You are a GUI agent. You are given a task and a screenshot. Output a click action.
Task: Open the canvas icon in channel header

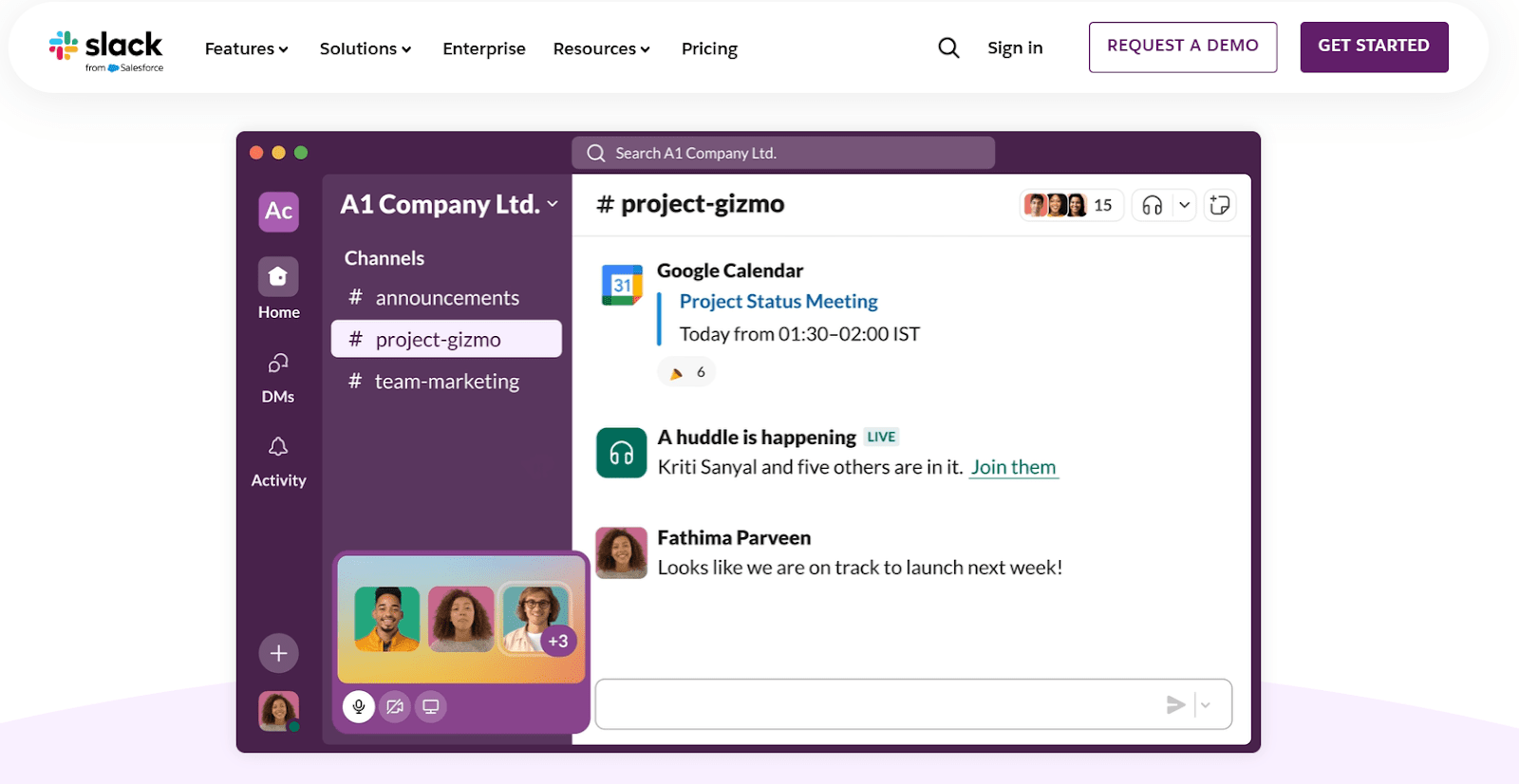coord(1220,205)
